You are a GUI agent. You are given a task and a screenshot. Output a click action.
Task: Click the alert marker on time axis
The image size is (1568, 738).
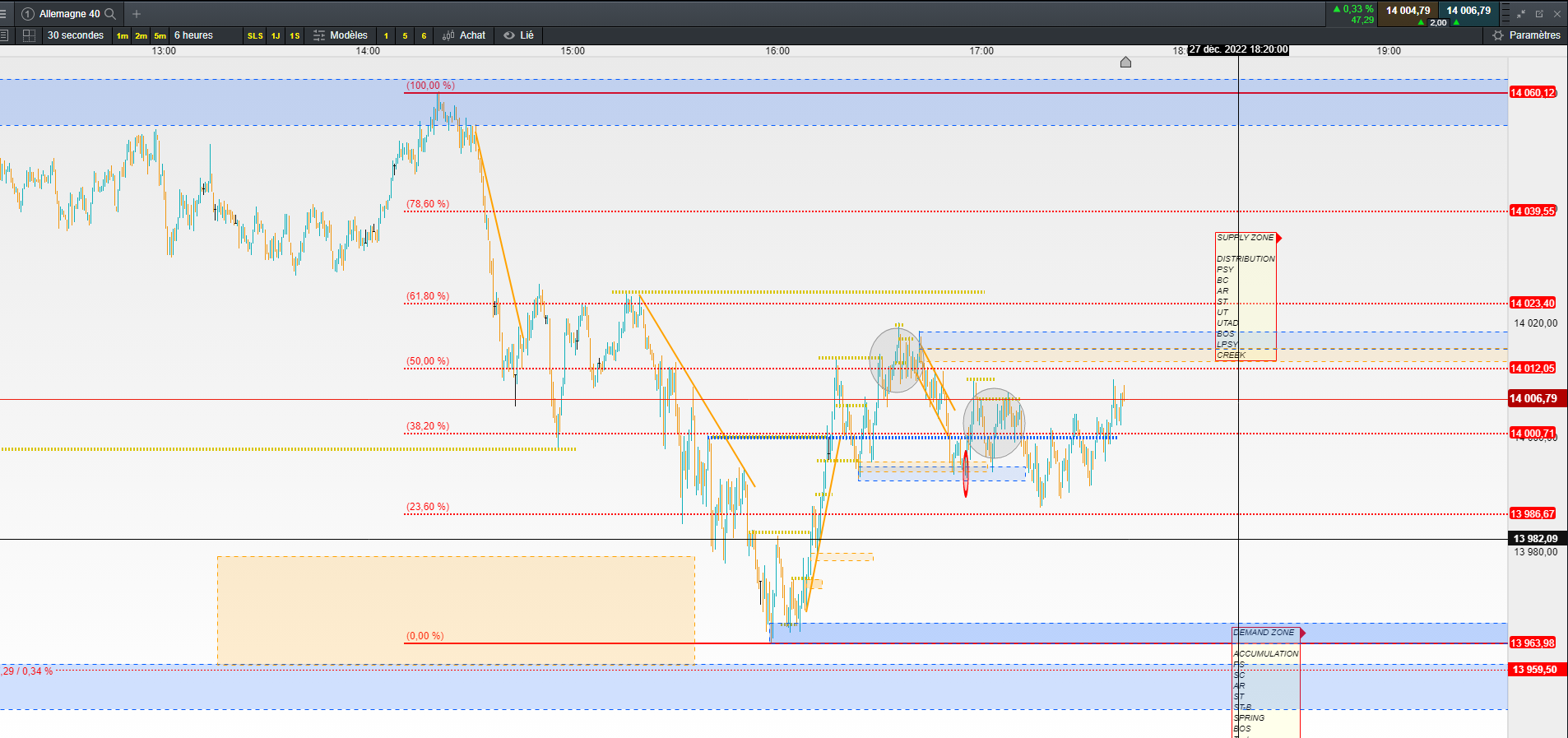point(1125,63)
